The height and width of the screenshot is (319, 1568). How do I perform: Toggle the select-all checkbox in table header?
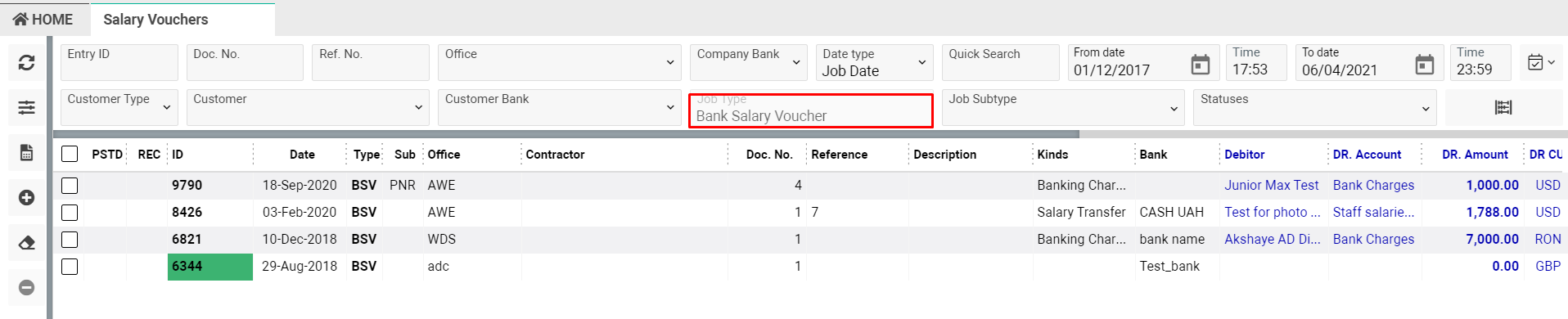coord(70,154)
